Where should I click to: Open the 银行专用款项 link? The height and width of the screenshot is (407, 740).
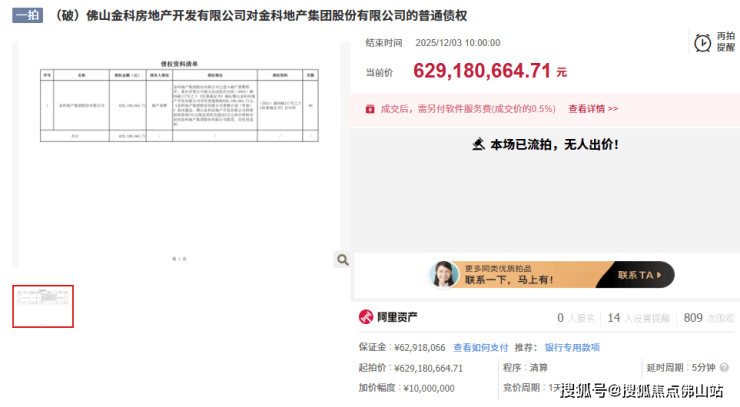point(572,348)
